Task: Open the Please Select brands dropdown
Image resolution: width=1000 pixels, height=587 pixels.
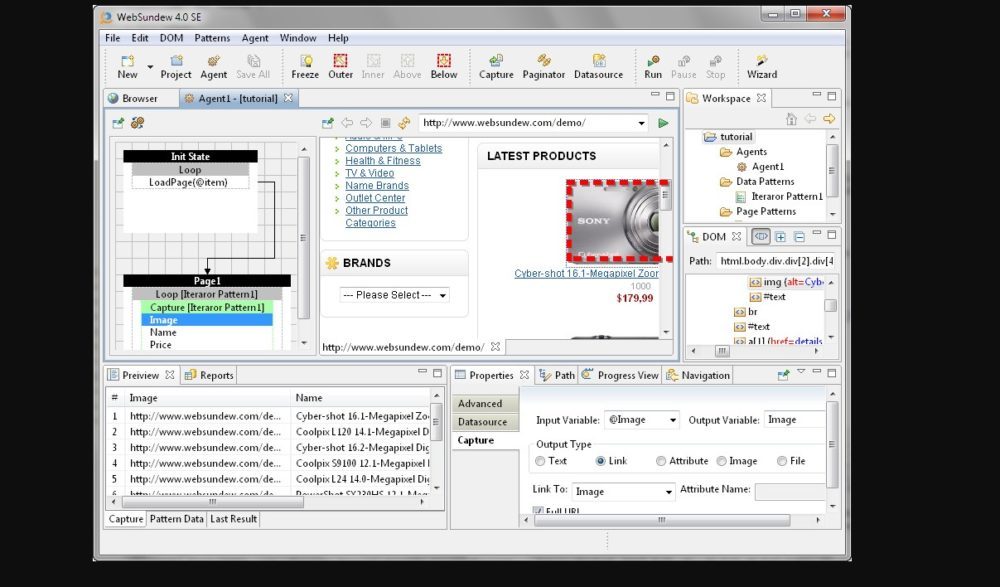Action: pyautogui.click(x=394, y=295)
